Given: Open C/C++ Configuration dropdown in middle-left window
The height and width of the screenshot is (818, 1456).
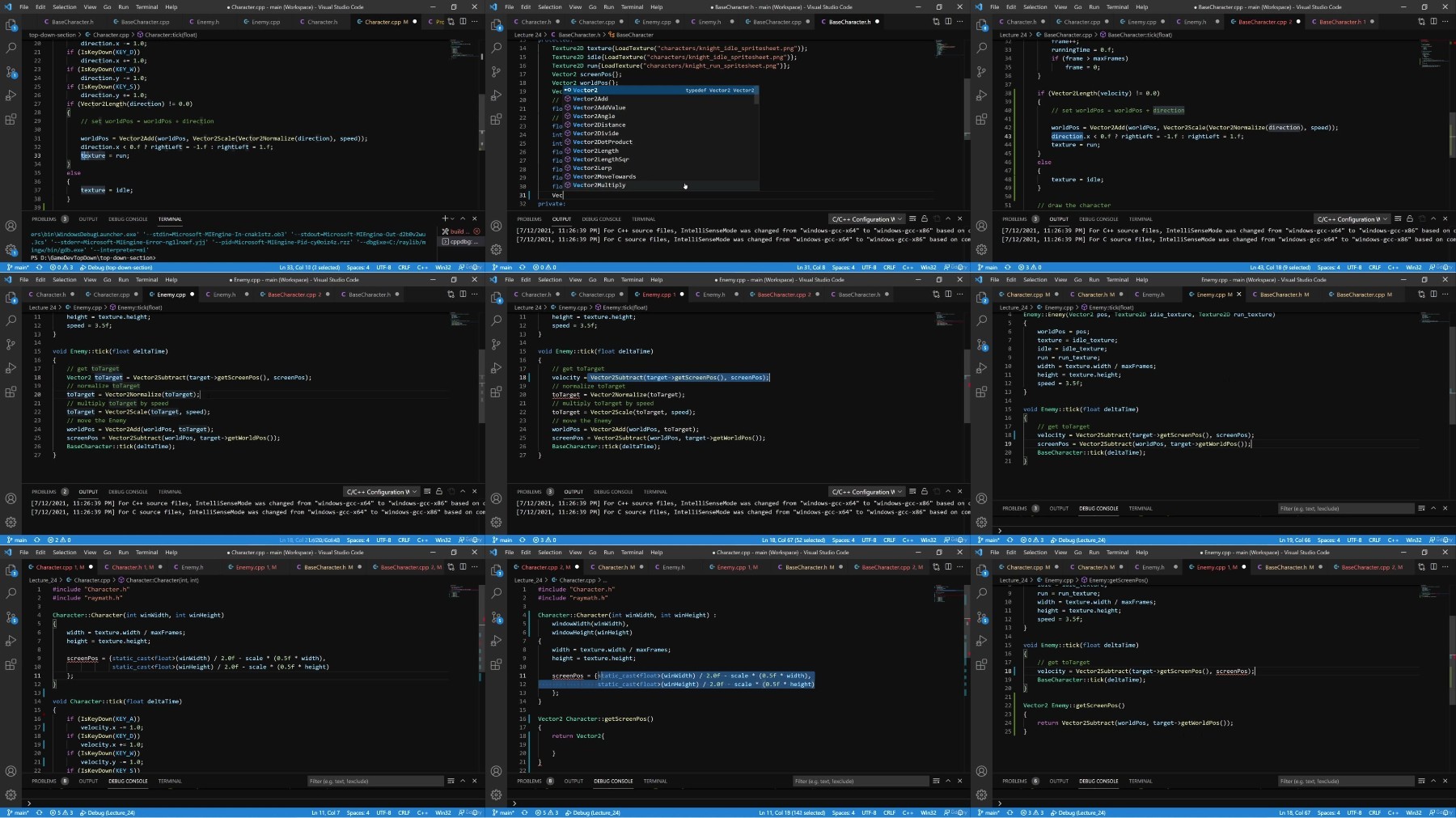Looking at the screenshot, I should tap(381, 491).
